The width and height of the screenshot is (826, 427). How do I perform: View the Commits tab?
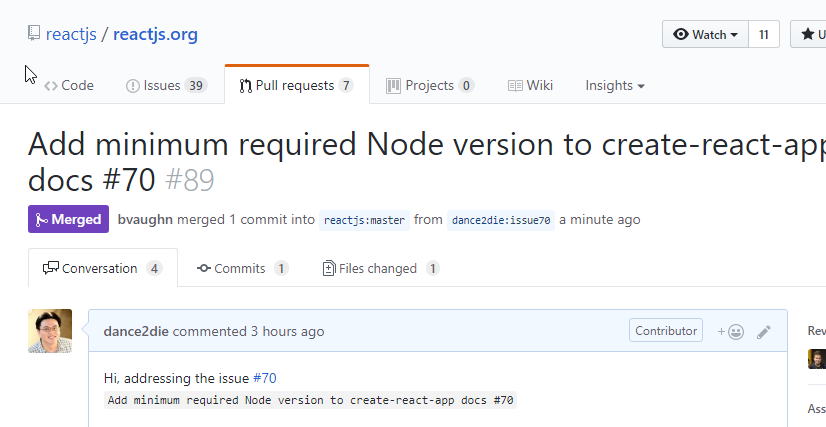[x=242, y=268]
